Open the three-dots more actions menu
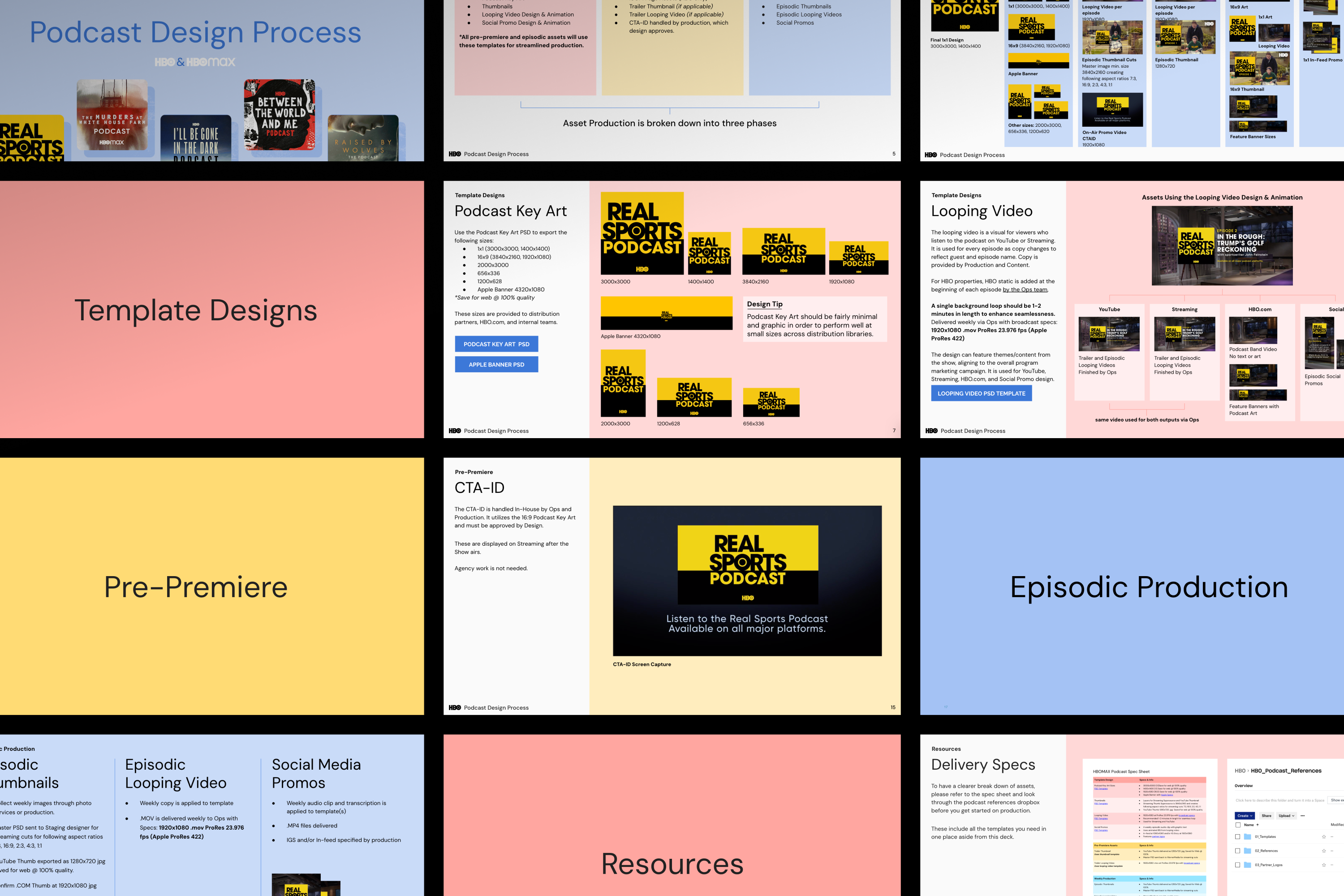Screen dimensions: 1344x896 (x=1303, y=816)
